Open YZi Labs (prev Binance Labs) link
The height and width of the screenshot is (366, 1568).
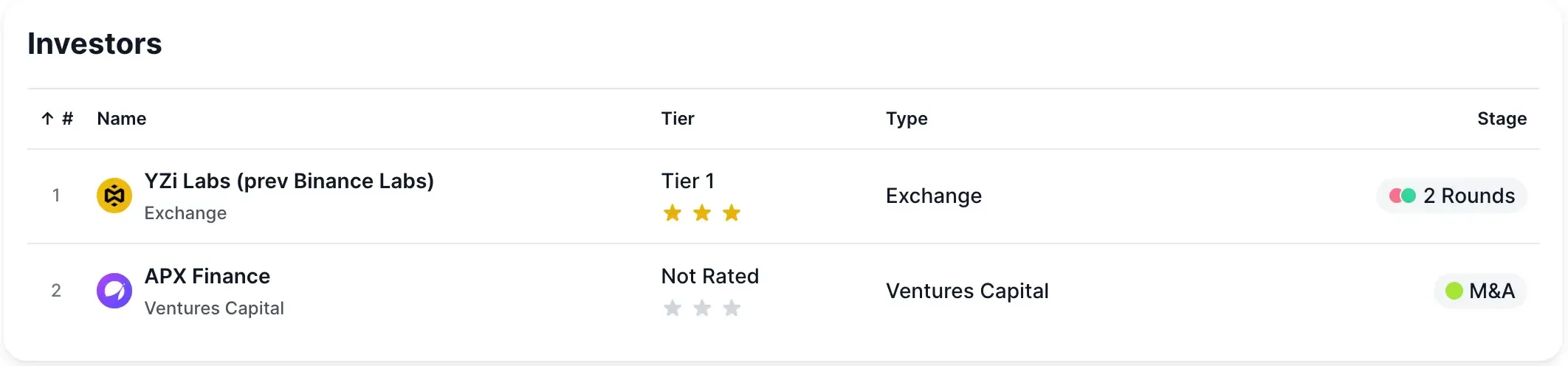pyautogui.click(x=289, y=182)
